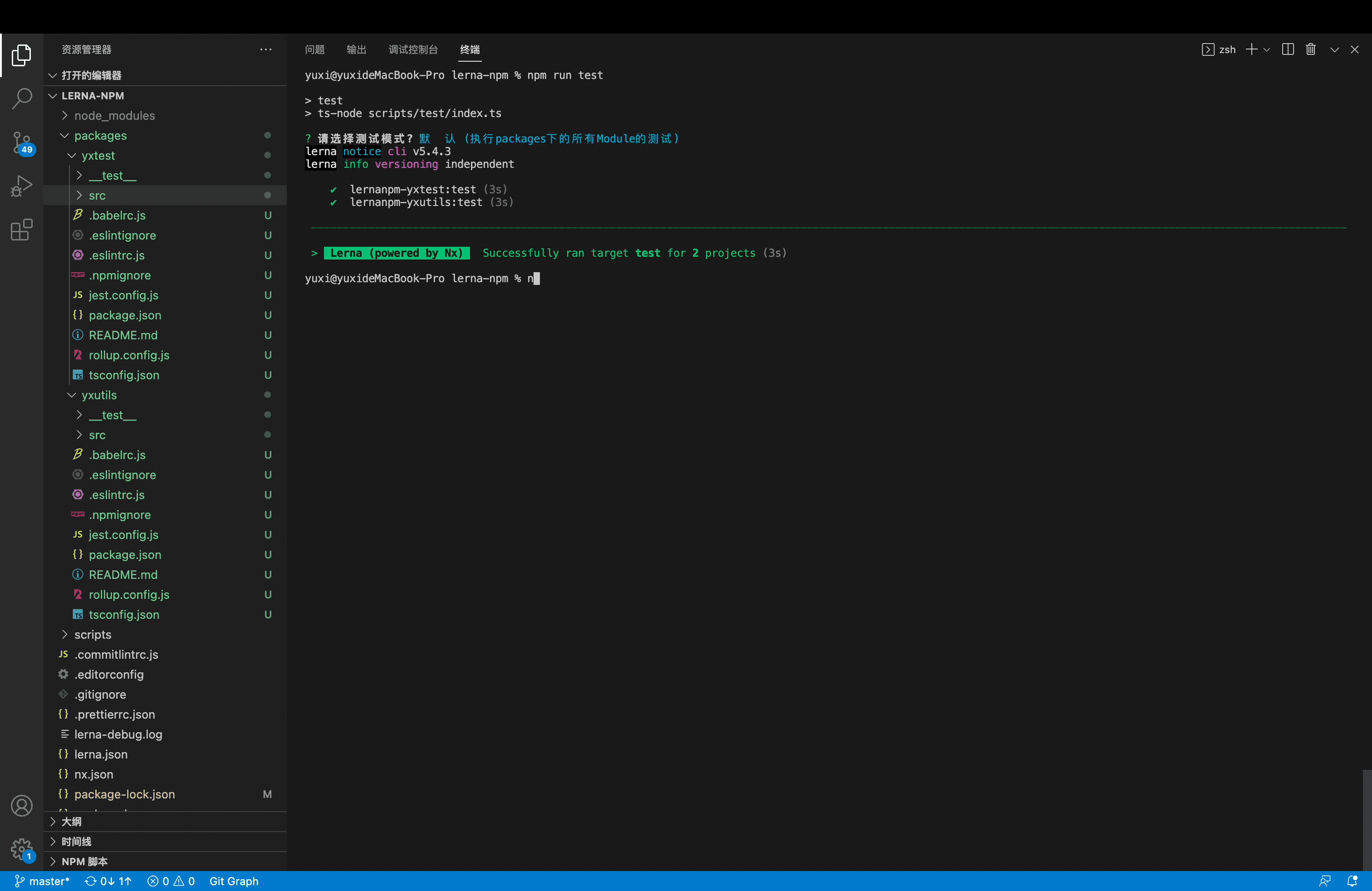Kill the terminal with the trash icon
This screenshot has height=891, width=1372.
pyautogui.click(x=1310, y=49)
